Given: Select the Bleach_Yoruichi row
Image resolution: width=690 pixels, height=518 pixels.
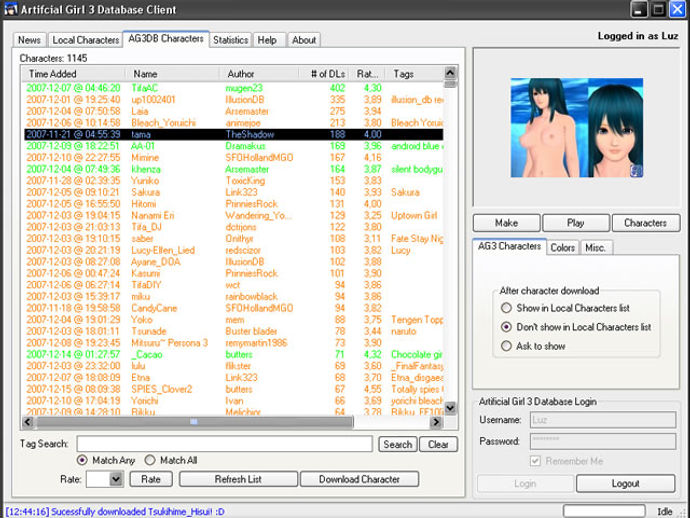Looking at the screenshot, I should pyautogui.click(x=233, y=123).
